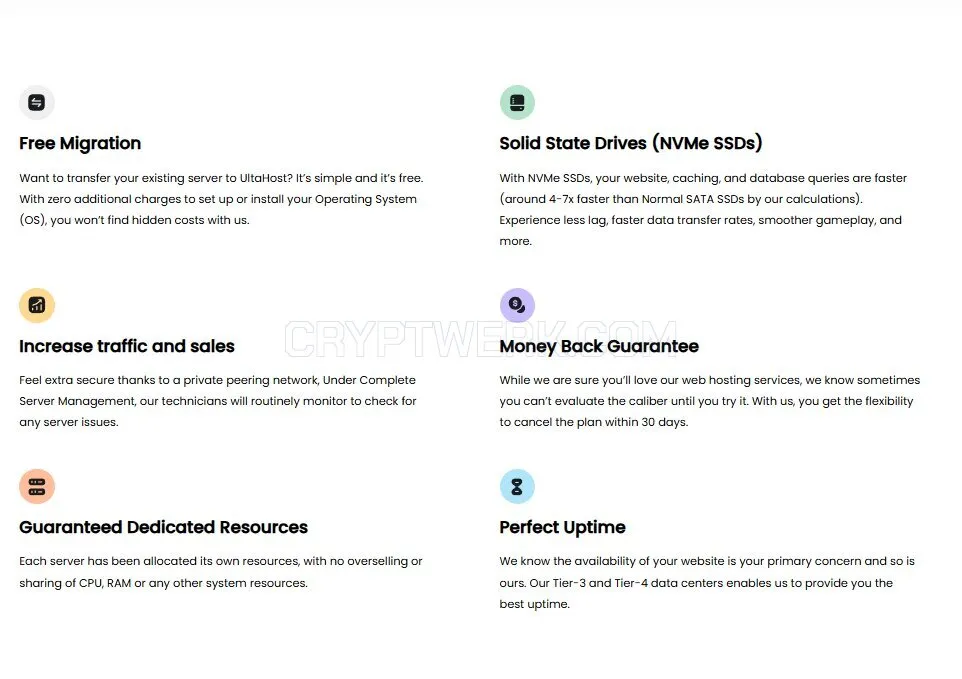Image resolution: width=962 pixels, height=679 pixels.
Task: Click the blue hourglass uptime icon
Action: [517, 486]
